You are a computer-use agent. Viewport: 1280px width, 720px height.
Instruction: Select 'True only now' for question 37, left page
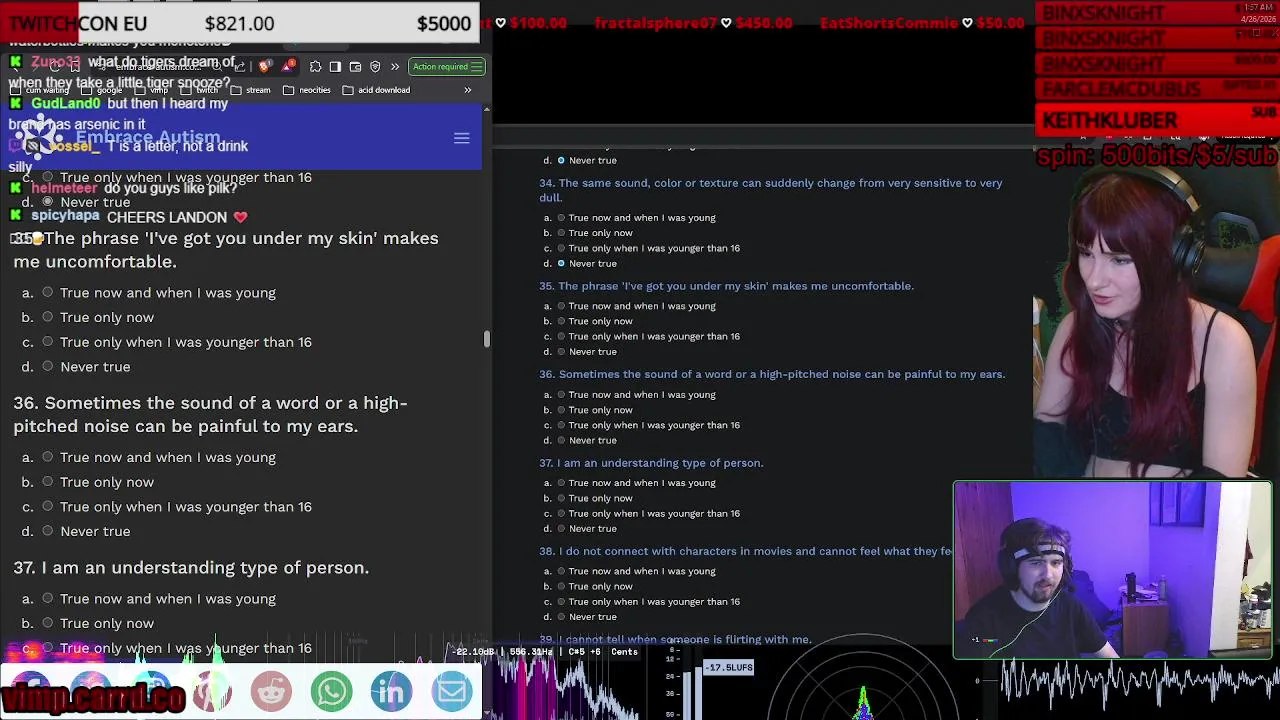click(47, 623)
